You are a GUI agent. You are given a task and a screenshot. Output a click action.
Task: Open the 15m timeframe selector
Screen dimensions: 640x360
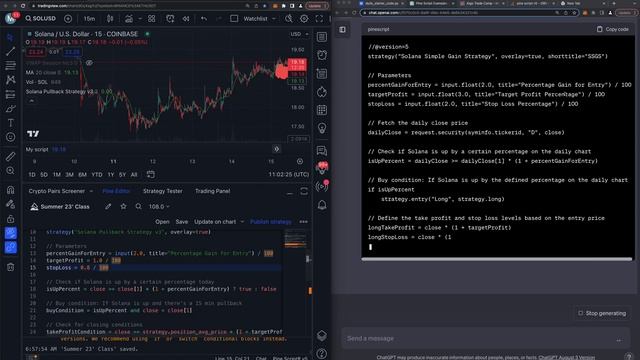point(89,19)
